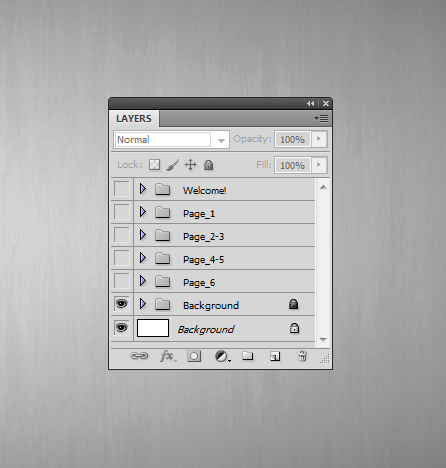This screenshot has height=468, width=446.
Task: Enable lock image pixels brush icon
Action: [x=173, y=165]
